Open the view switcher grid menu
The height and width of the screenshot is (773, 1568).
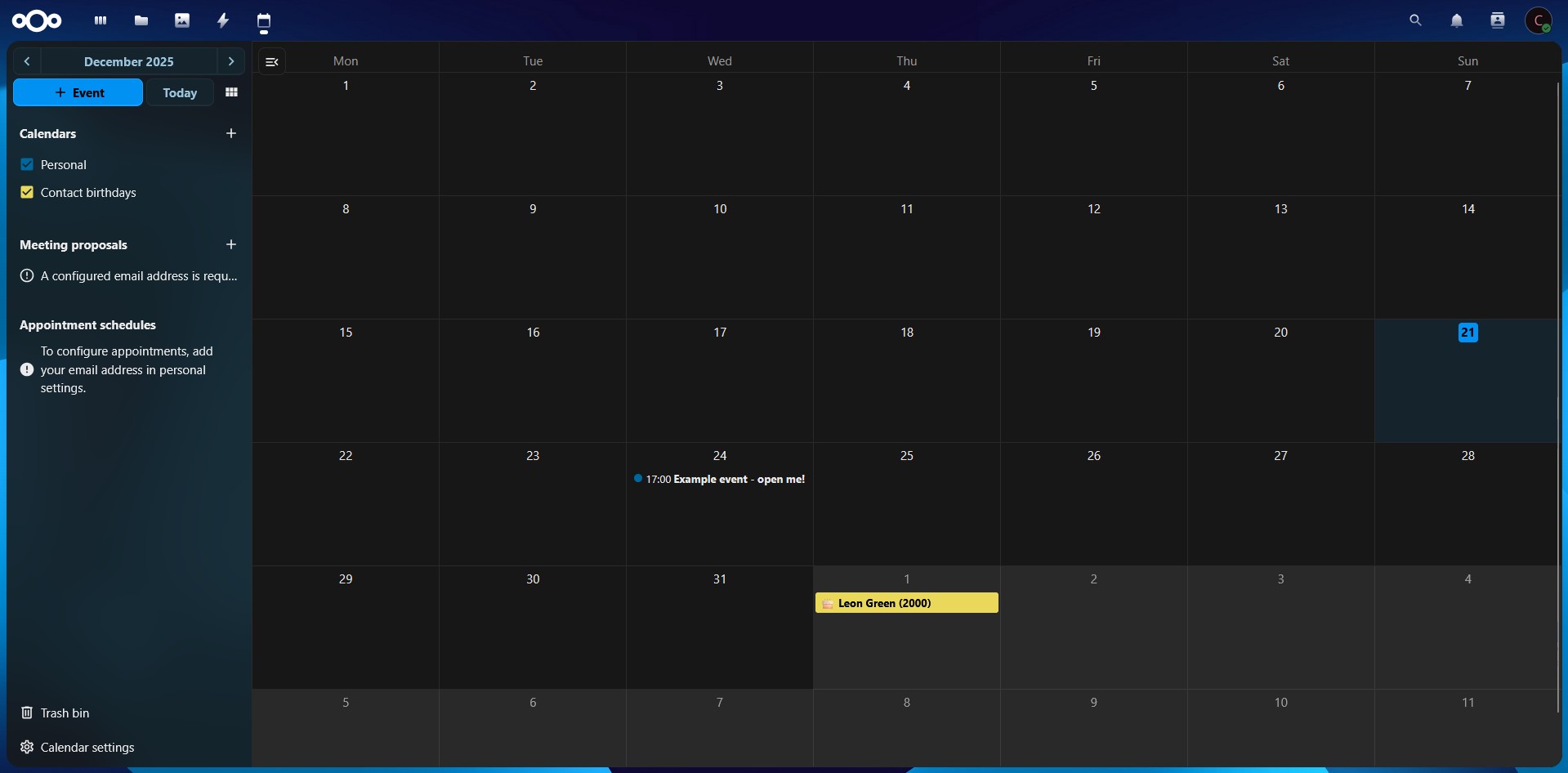click(x=231, y=92)
